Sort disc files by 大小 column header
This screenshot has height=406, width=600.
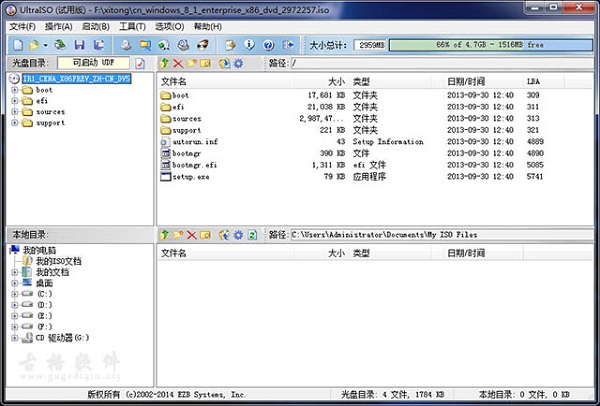pos(321,82)
